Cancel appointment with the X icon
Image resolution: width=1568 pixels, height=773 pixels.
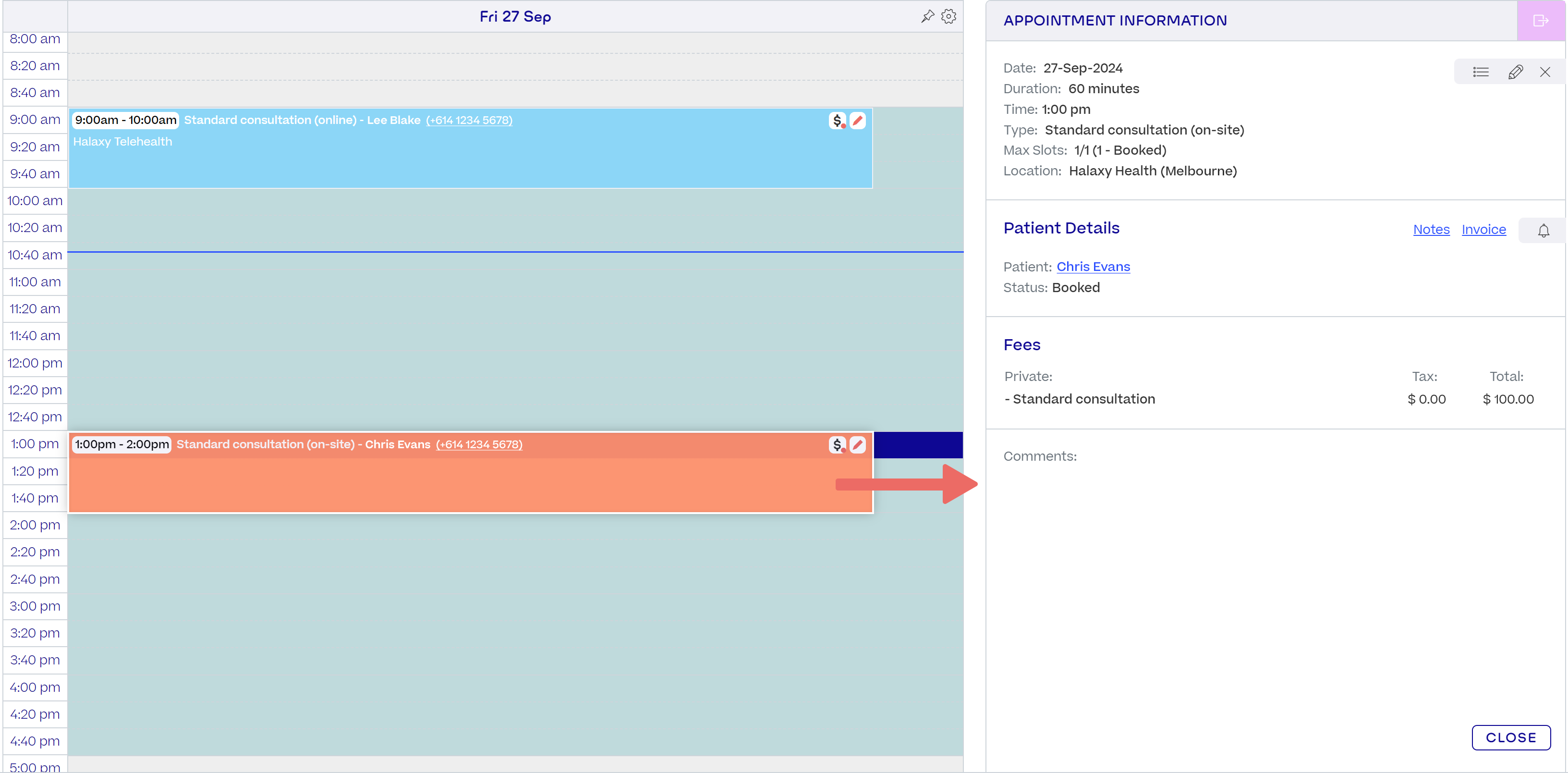tap(1545, 73)
